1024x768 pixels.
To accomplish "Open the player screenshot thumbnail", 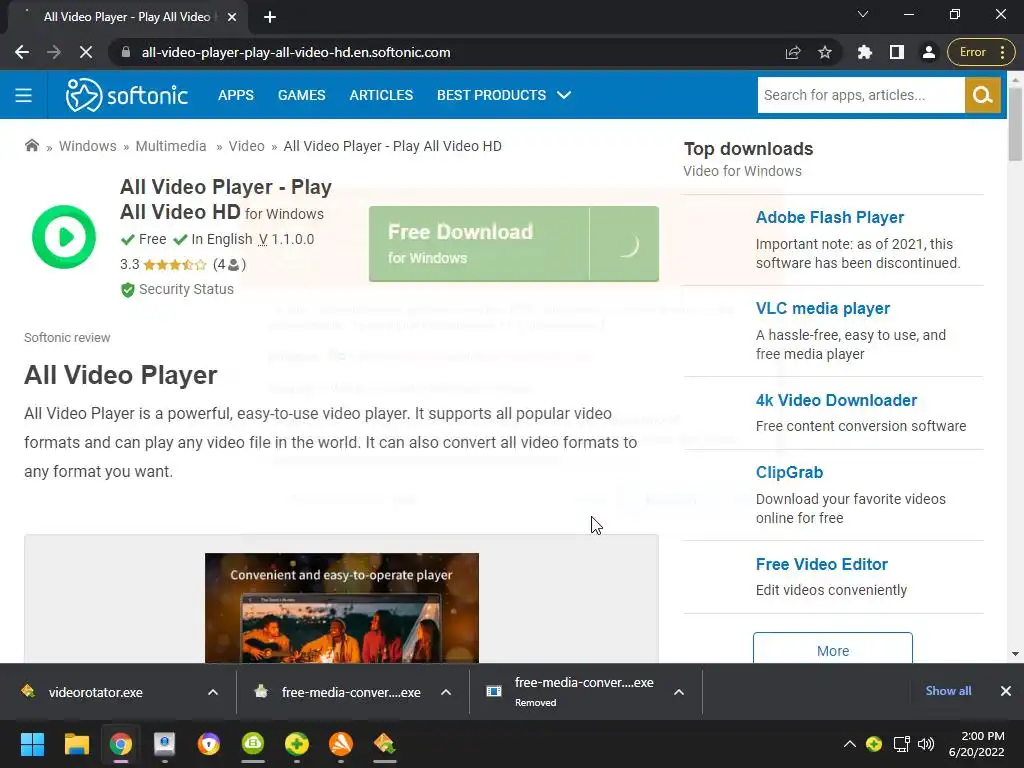I will [x=342, y=608].
